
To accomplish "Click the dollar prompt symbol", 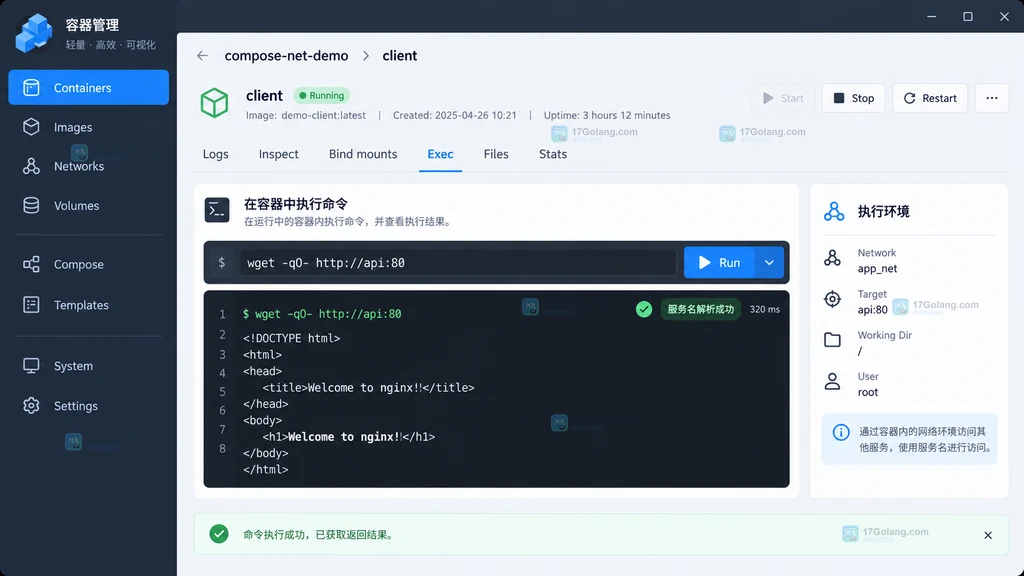I will click(x=222, y=263).
